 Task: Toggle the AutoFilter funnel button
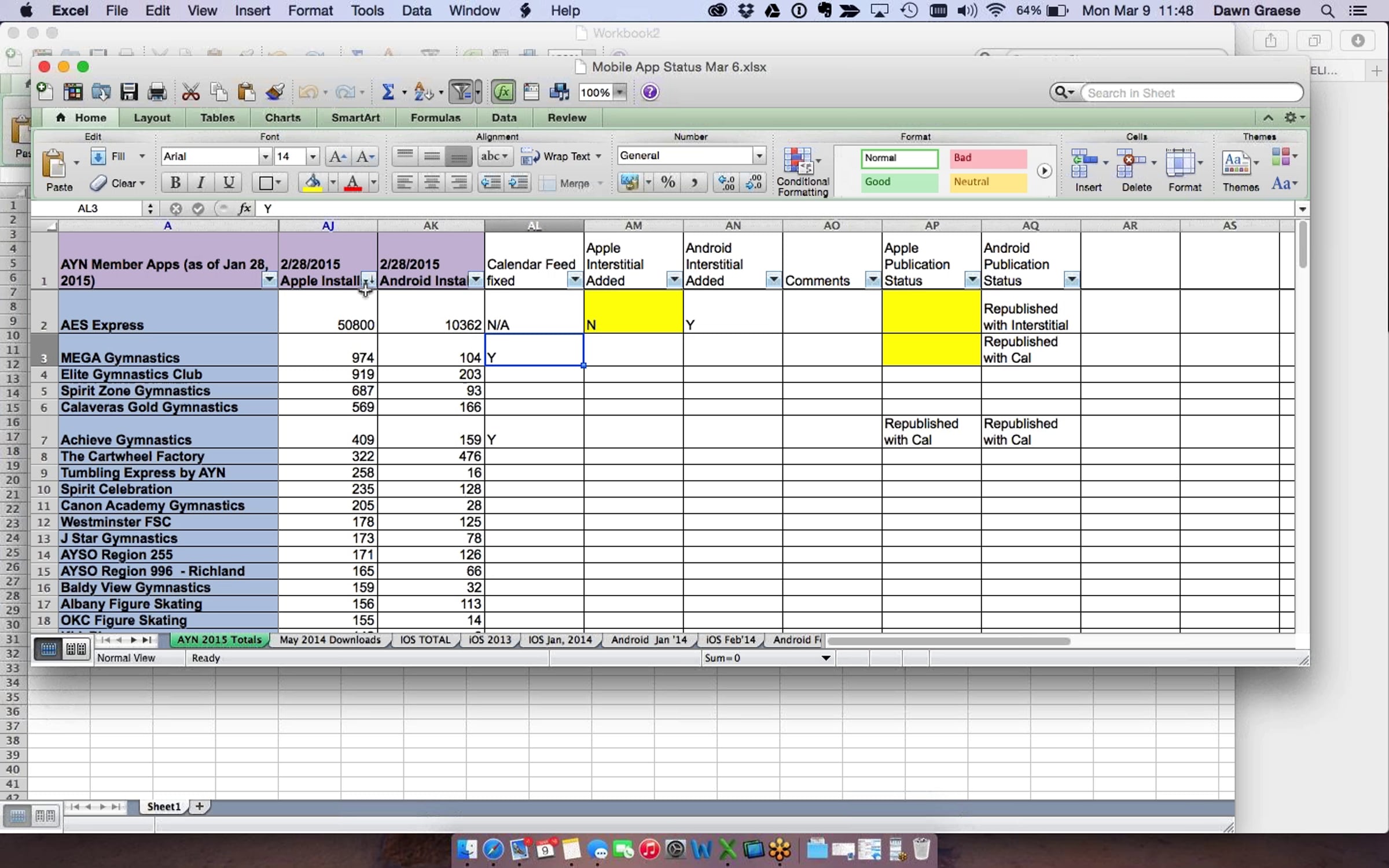point(461,92)
